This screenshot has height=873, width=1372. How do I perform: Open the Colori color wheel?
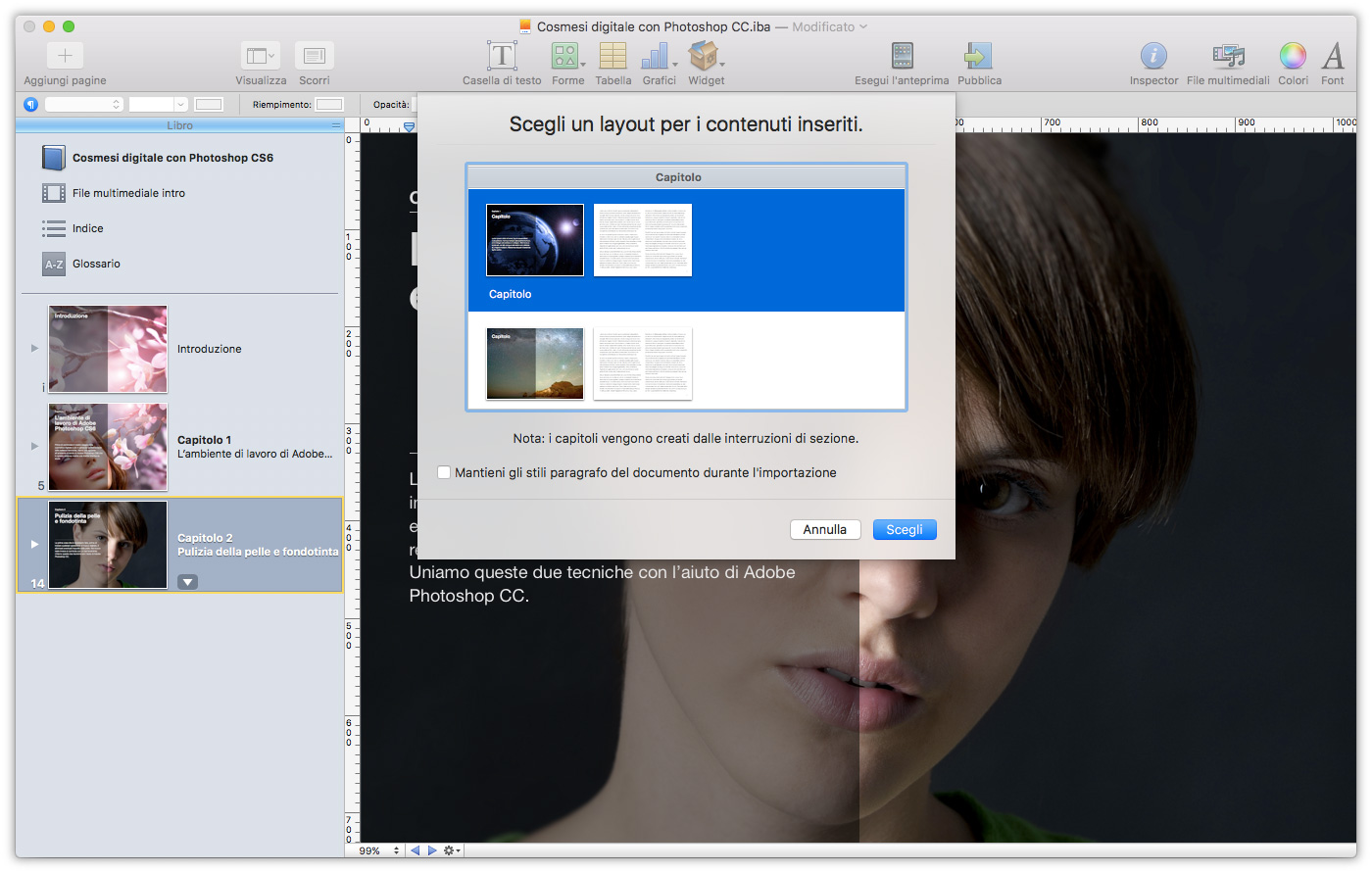pos(1293,56)
